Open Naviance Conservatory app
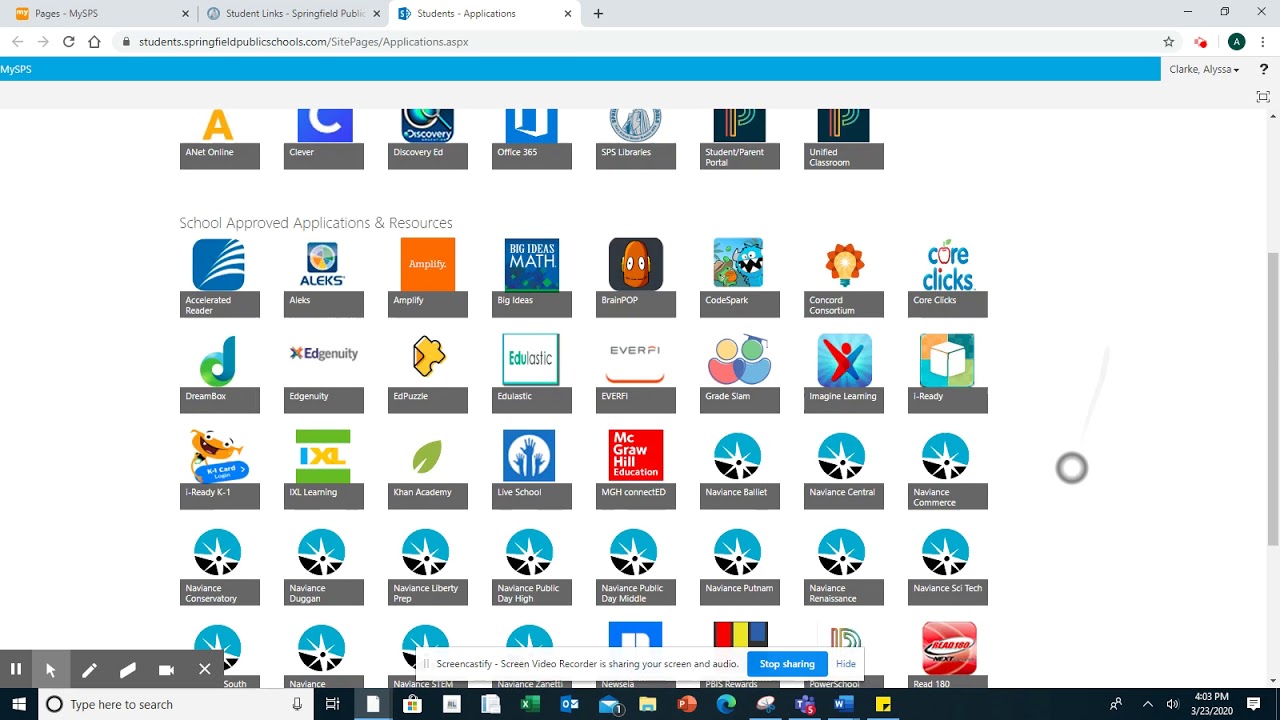The image size is (1280, 720). (219, 566)
